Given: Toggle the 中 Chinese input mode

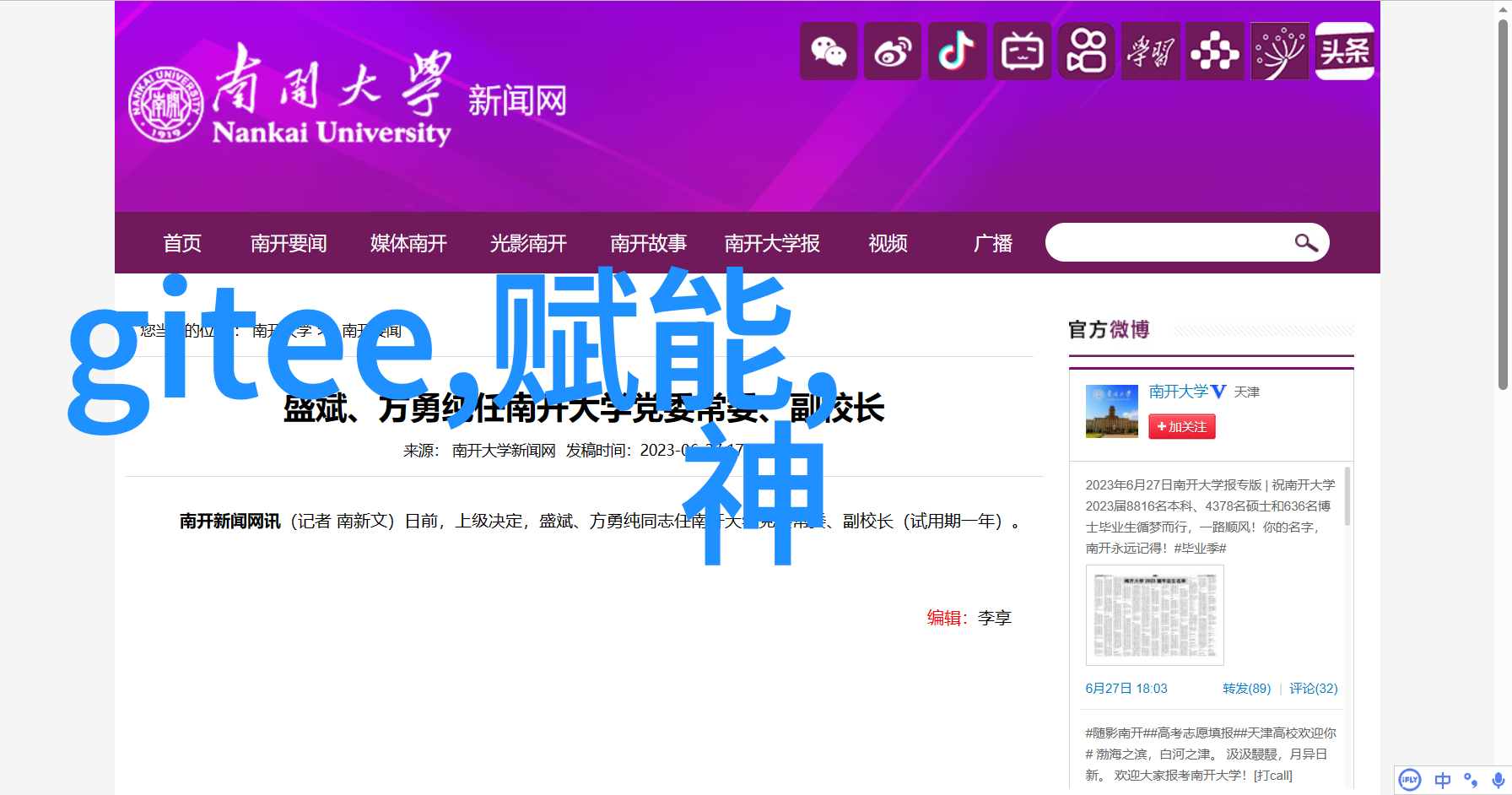Looking at the screenshot, I should (x=1443, y=780).
